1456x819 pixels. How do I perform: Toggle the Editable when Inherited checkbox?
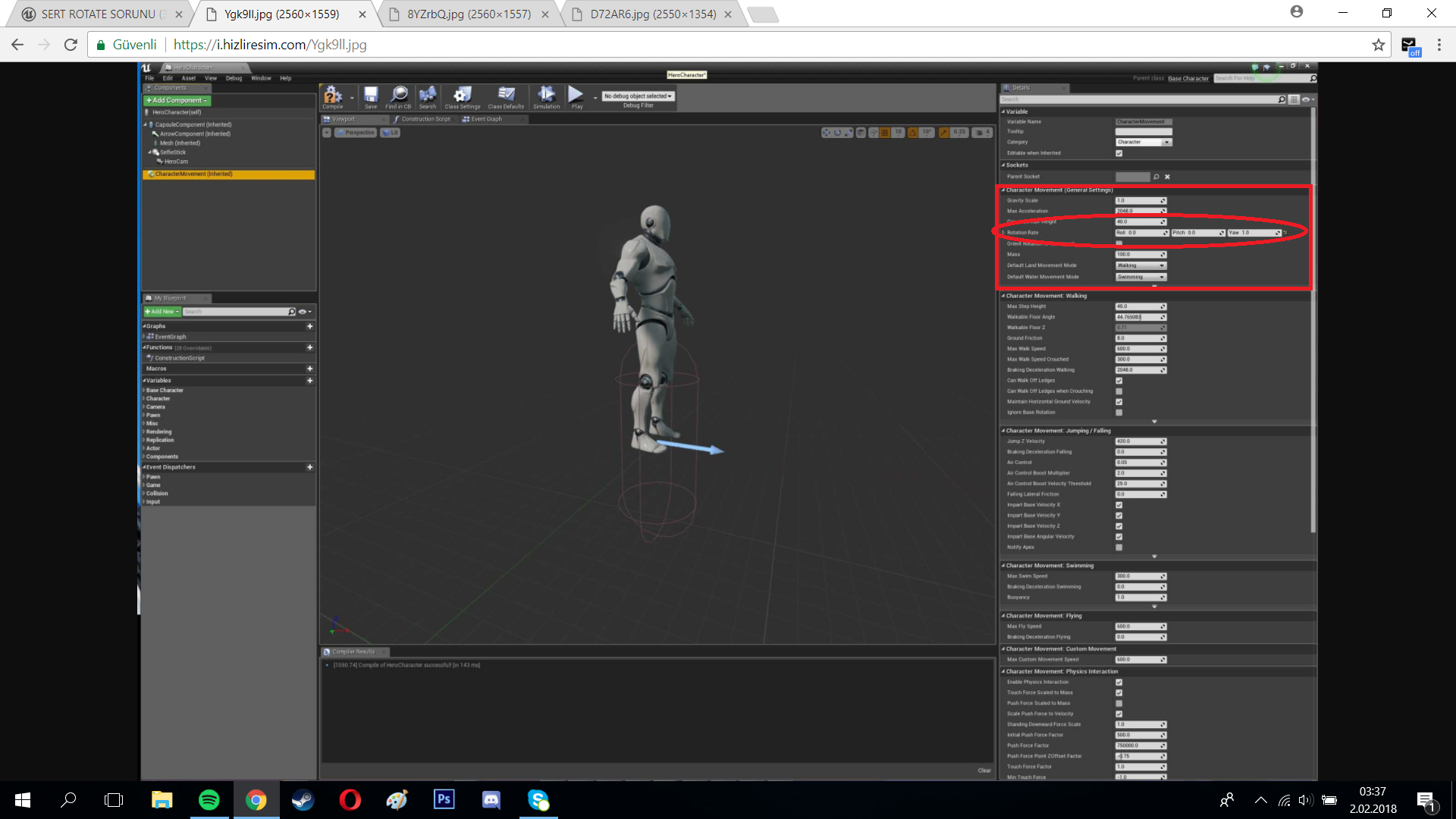(1119, 153)
